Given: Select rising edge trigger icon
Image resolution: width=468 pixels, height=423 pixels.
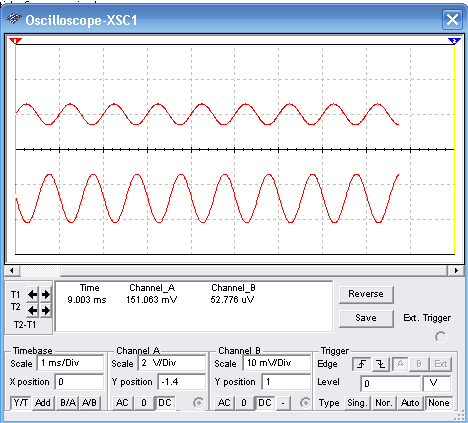Looking at the screenshot, I should (362, 364).
